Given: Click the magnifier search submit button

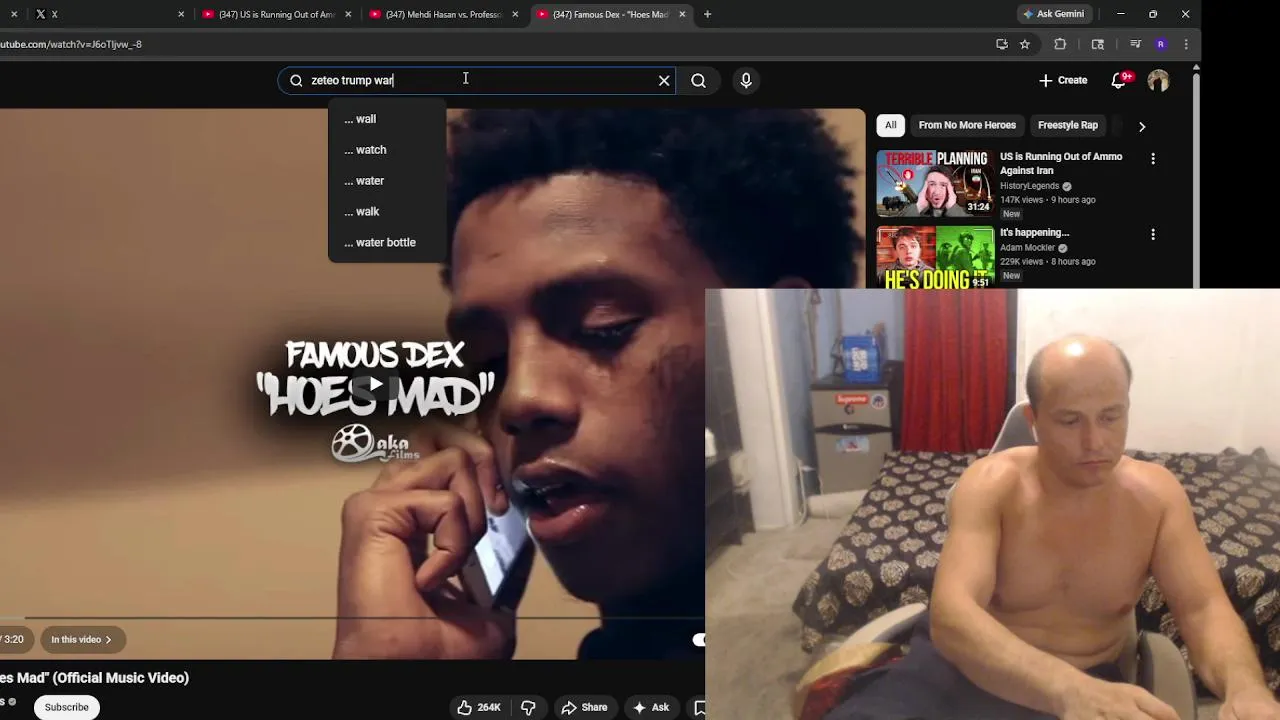Looking at the screenshot, I should click(x=698, y=81).
